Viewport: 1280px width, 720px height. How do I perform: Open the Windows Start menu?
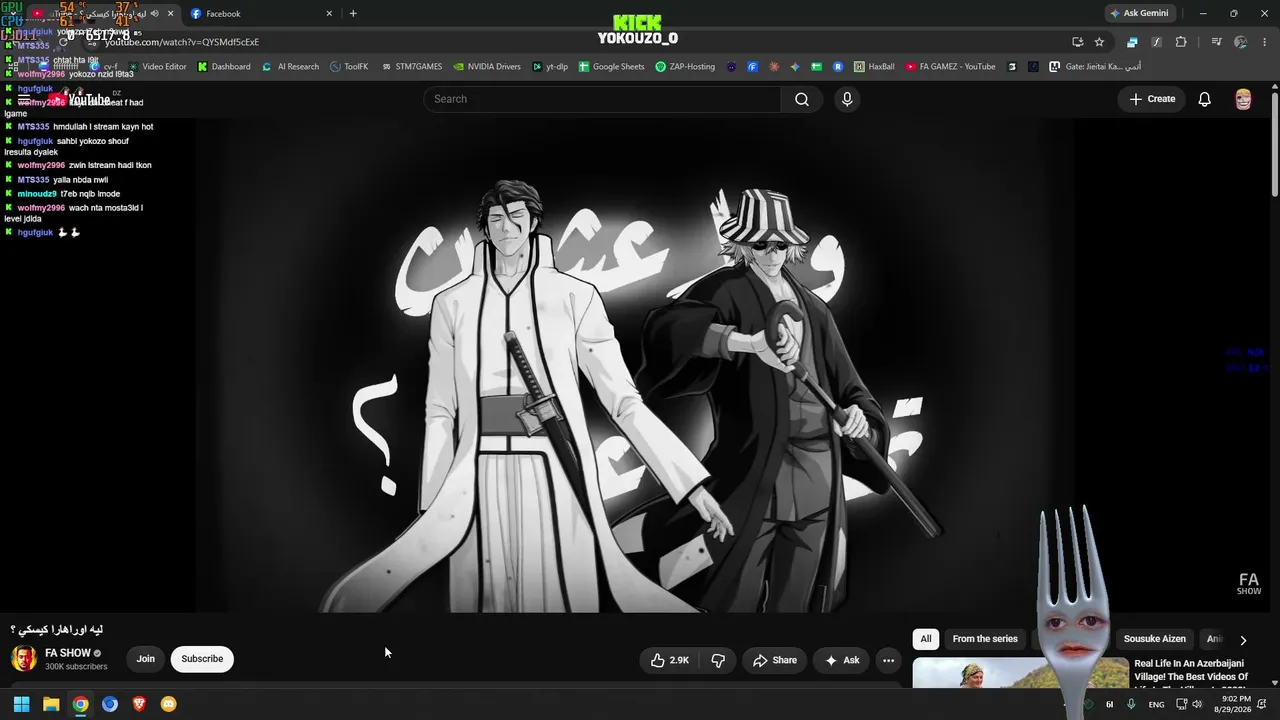click(21, 704)
